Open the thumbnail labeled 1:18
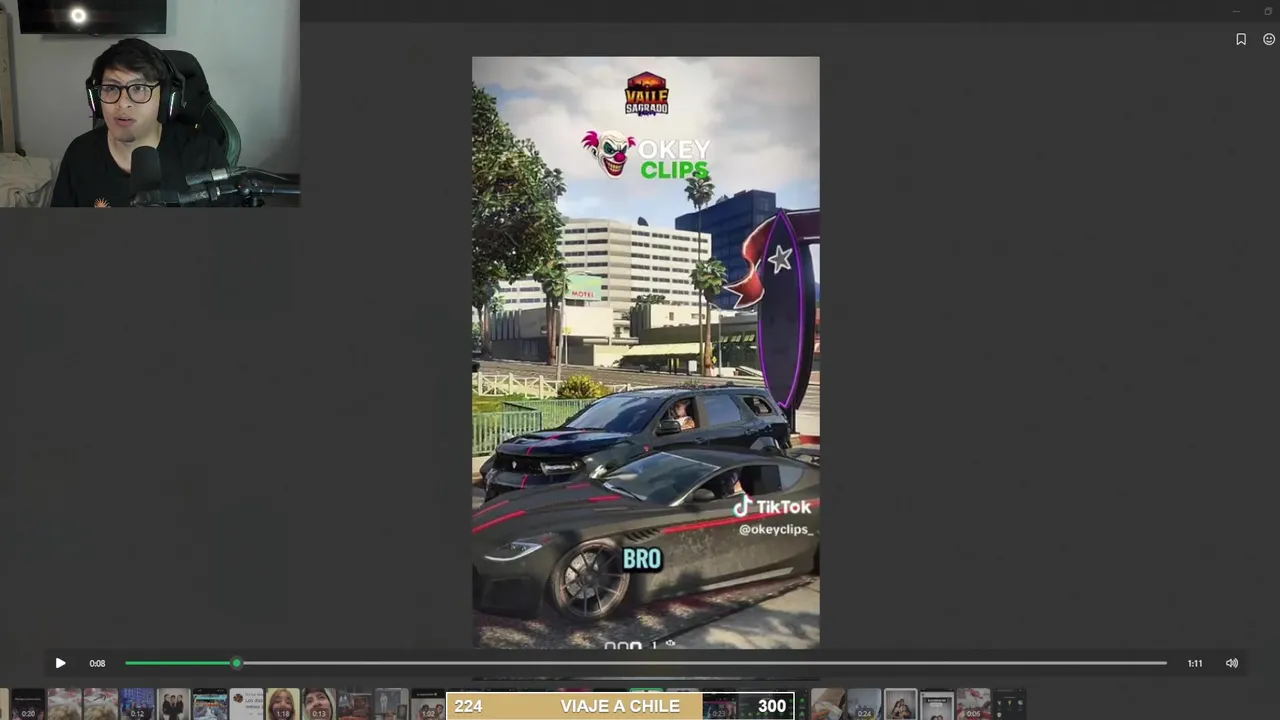This screenshot has height=720, width=1280. [x=283, y=704]
